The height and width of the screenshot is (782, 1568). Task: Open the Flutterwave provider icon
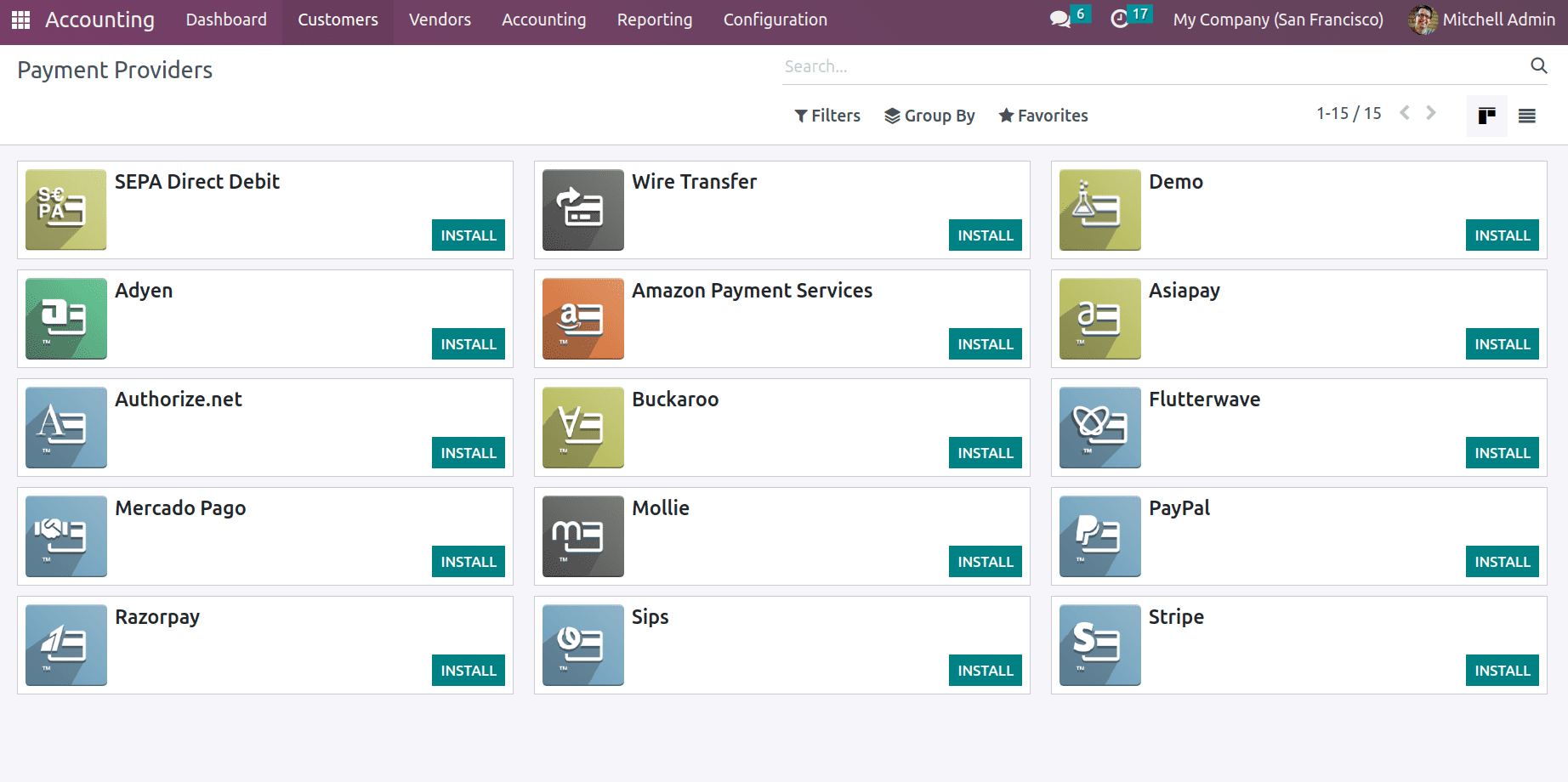click(1099, 428)
